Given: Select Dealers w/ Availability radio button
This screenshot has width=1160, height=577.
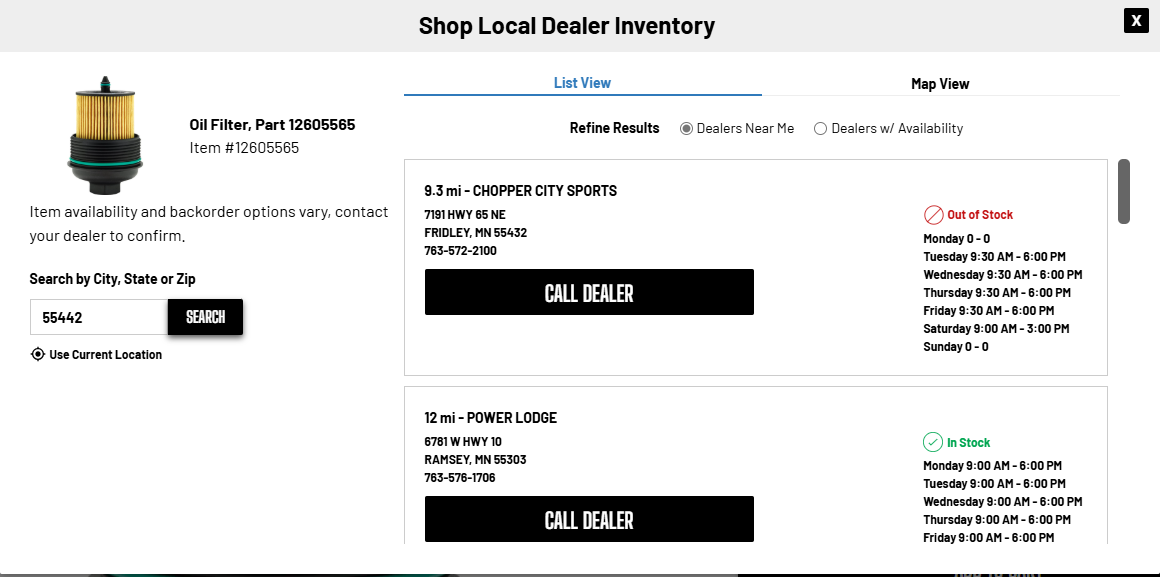Looking at the screenshot, I should pos(821,128).
